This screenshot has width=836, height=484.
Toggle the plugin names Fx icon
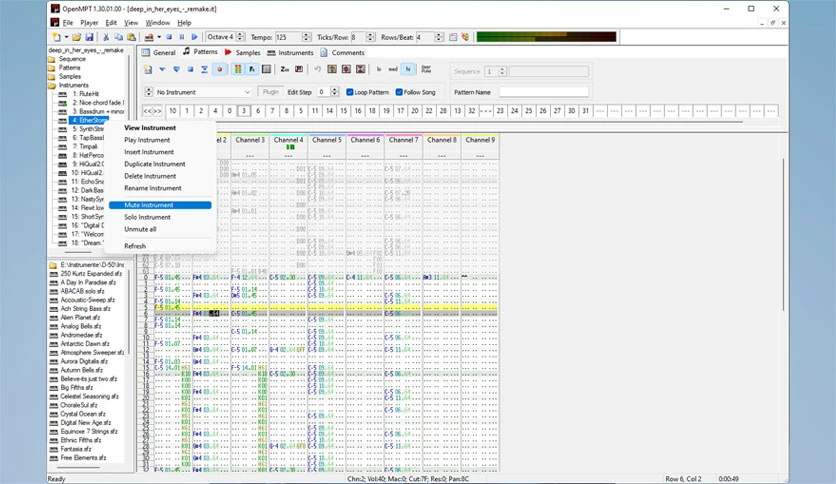(x=252, y=69)
